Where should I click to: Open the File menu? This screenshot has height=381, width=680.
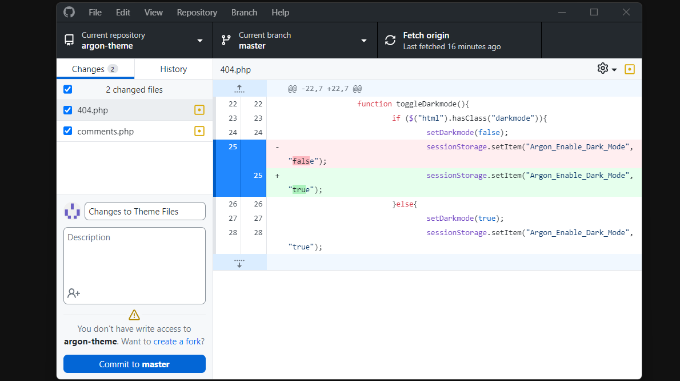(x=95, y=13)
